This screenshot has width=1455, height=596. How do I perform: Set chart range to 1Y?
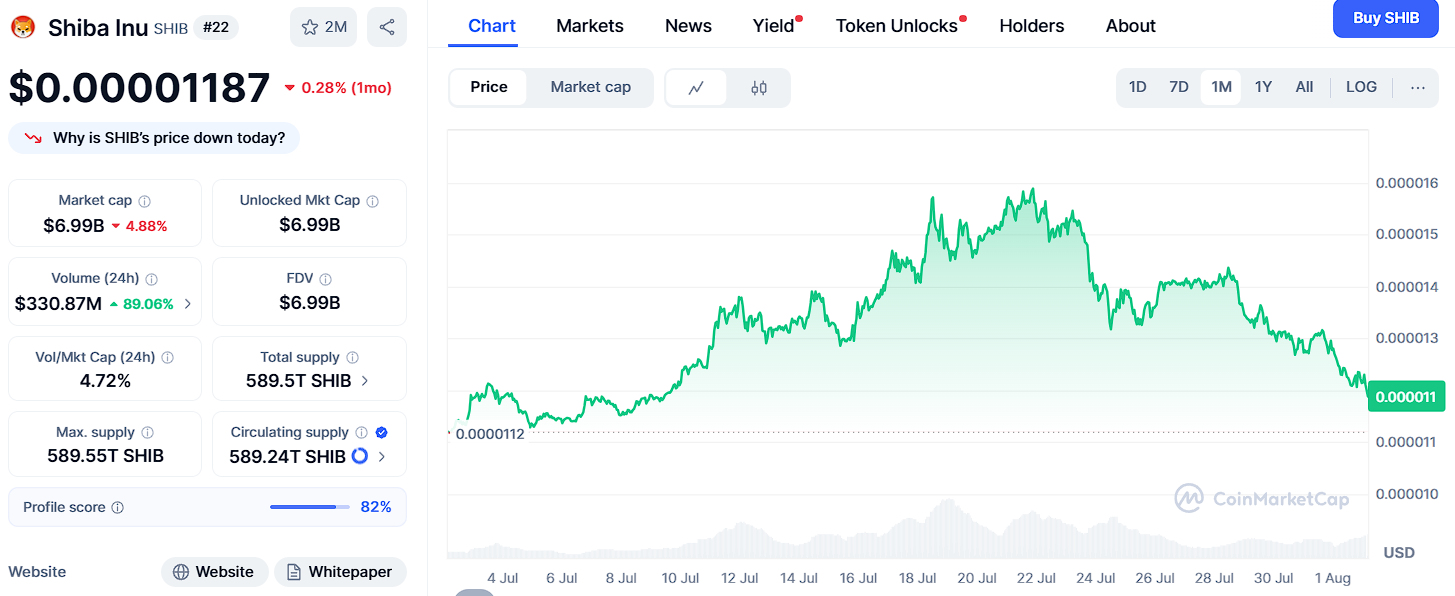click(1263, 87)
